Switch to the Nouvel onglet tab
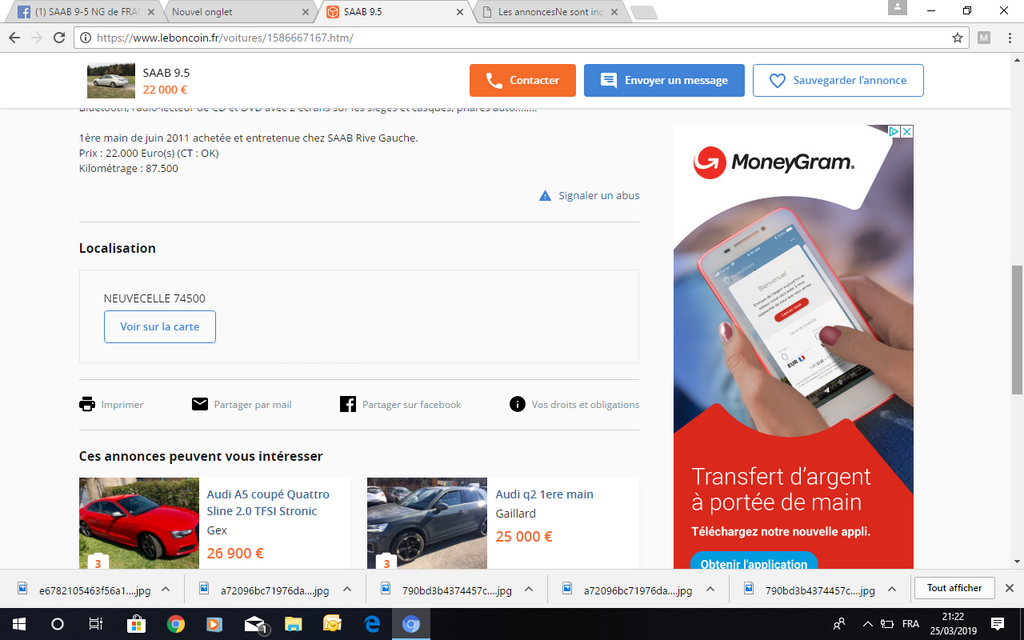The image size is (1024, 640). (x=238, y=12)
